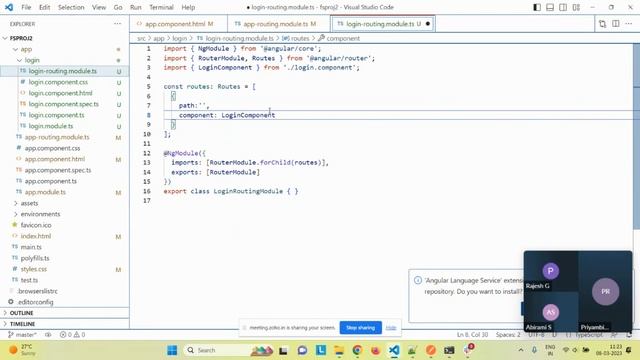Open Chrome from the taskbar
Screen dimensions: 640x360
357,350
